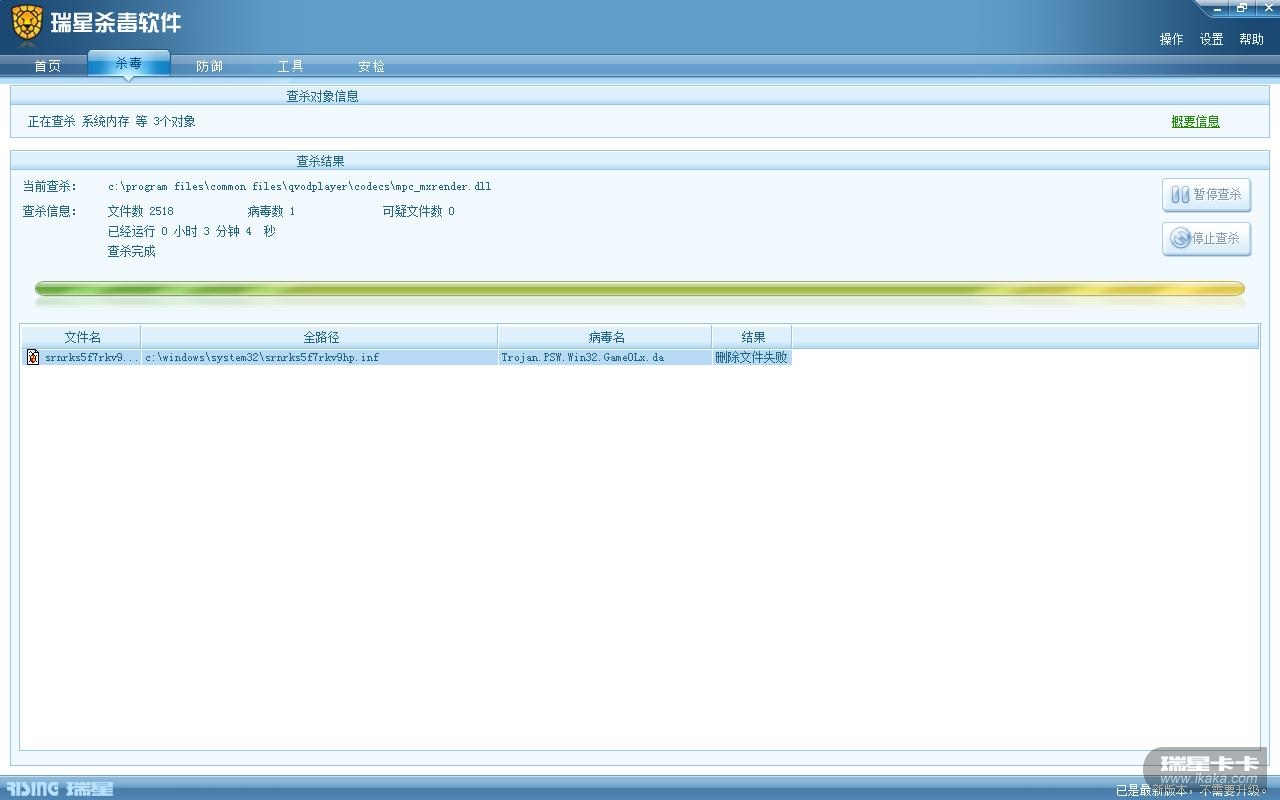Click the 删除文件失败 result cell
The image size is (1280, 800).
751,357
